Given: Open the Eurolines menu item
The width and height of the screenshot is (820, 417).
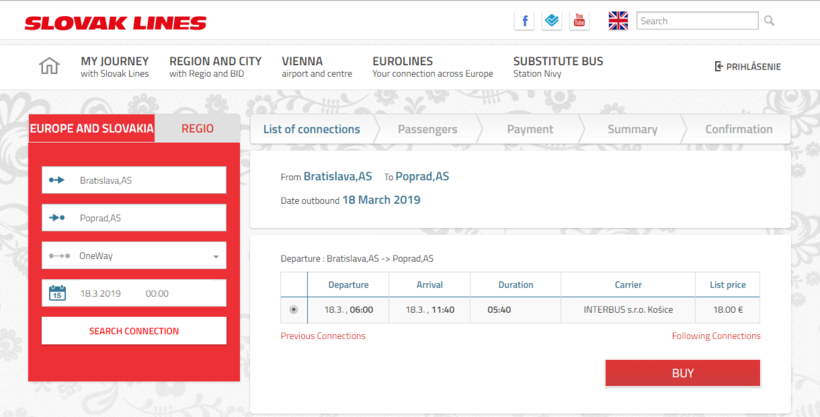Looking at the screenshot, I should click(x=432, y=67).
